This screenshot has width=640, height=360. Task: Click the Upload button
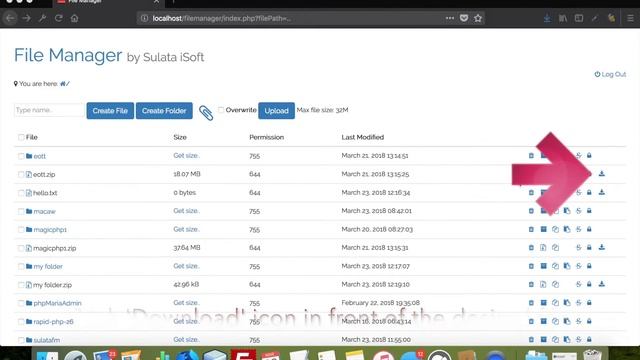coord(276,111)
